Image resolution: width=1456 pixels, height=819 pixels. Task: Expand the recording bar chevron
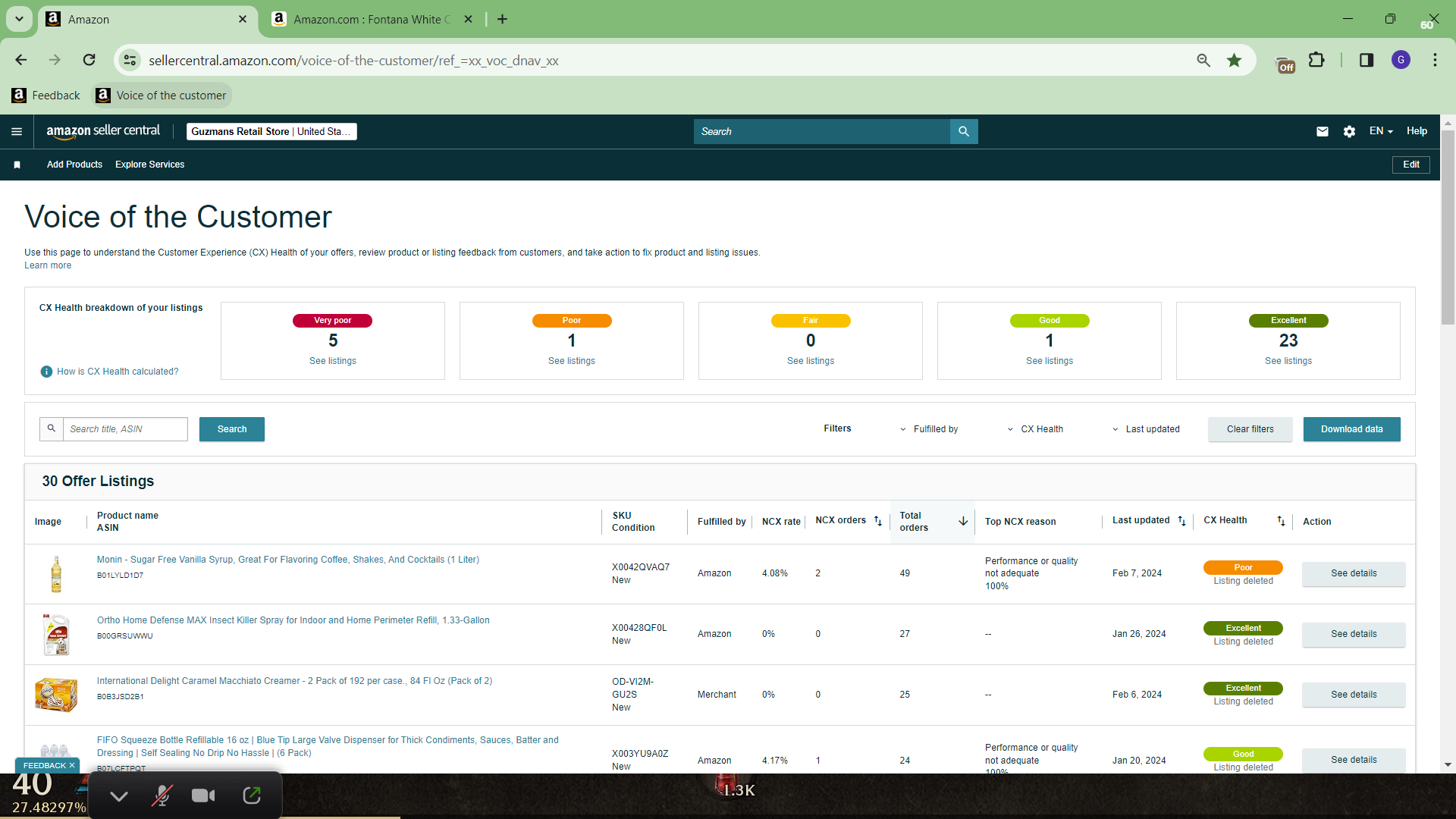click(x=119, y=796)
